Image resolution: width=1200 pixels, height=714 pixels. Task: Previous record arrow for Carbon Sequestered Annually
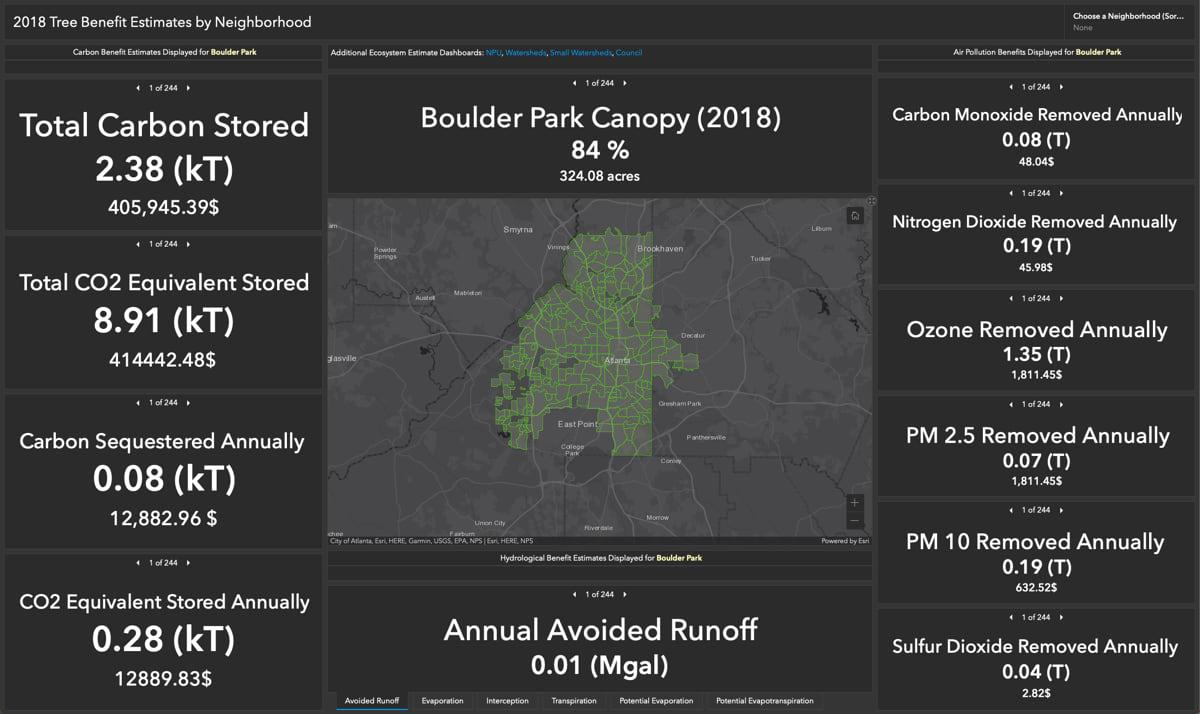(140, 403)
